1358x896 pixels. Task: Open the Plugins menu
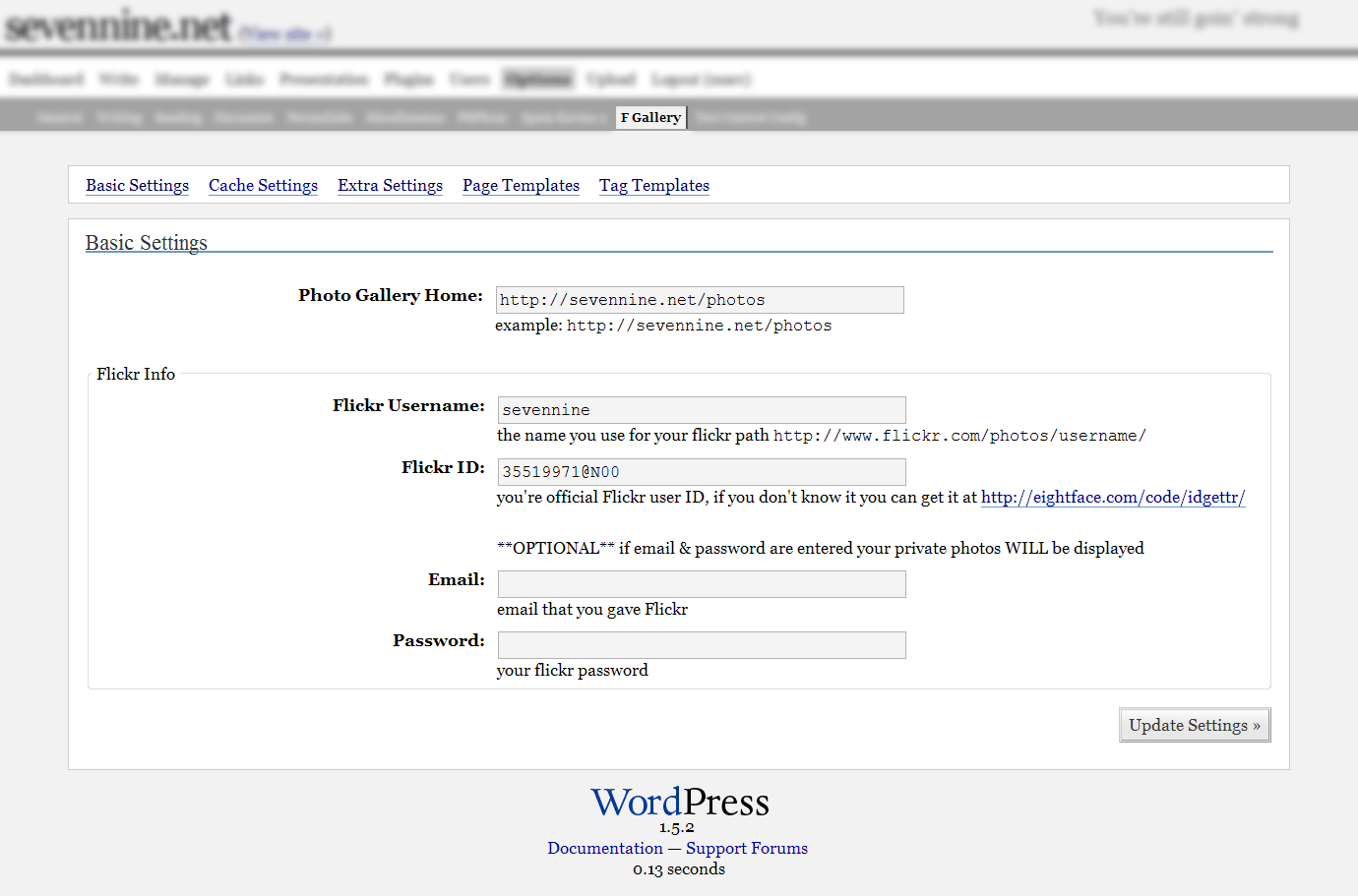pos(409,79)
